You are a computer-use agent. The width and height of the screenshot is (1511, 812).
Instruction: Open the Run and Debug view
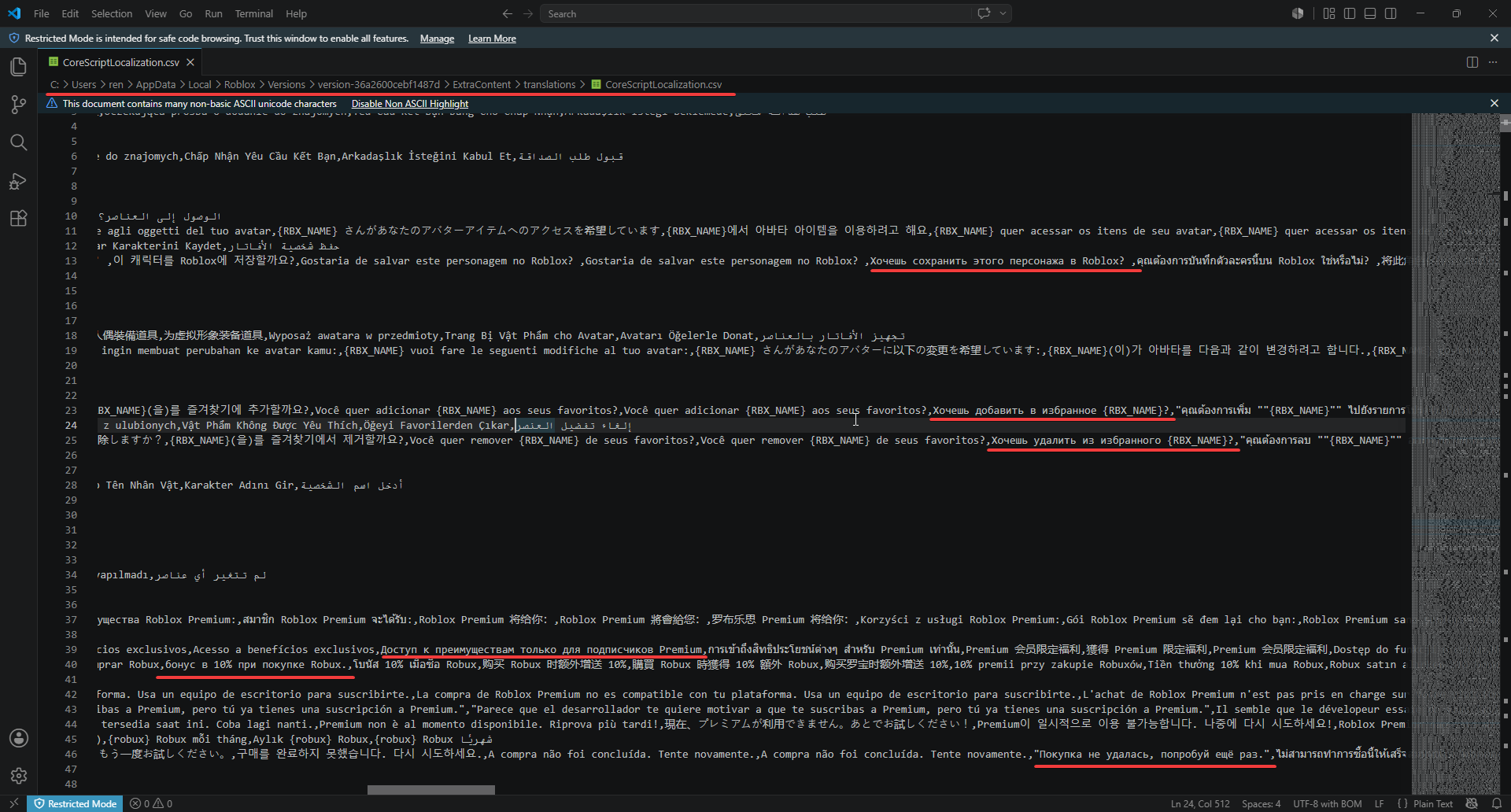point(19,180)
